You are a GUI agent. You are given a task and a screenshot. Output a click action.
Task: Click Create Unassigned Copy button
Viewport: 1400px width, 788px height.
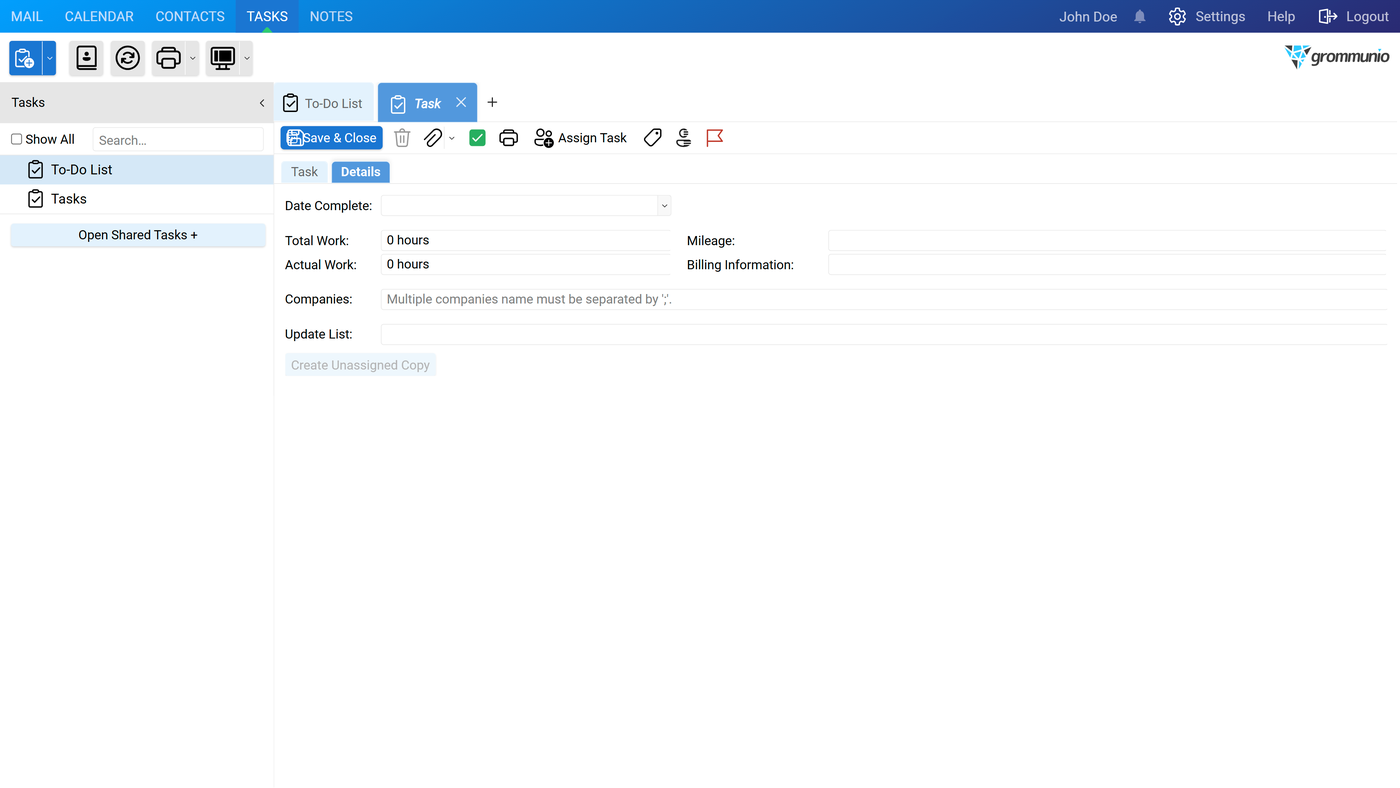pos(361,365)
